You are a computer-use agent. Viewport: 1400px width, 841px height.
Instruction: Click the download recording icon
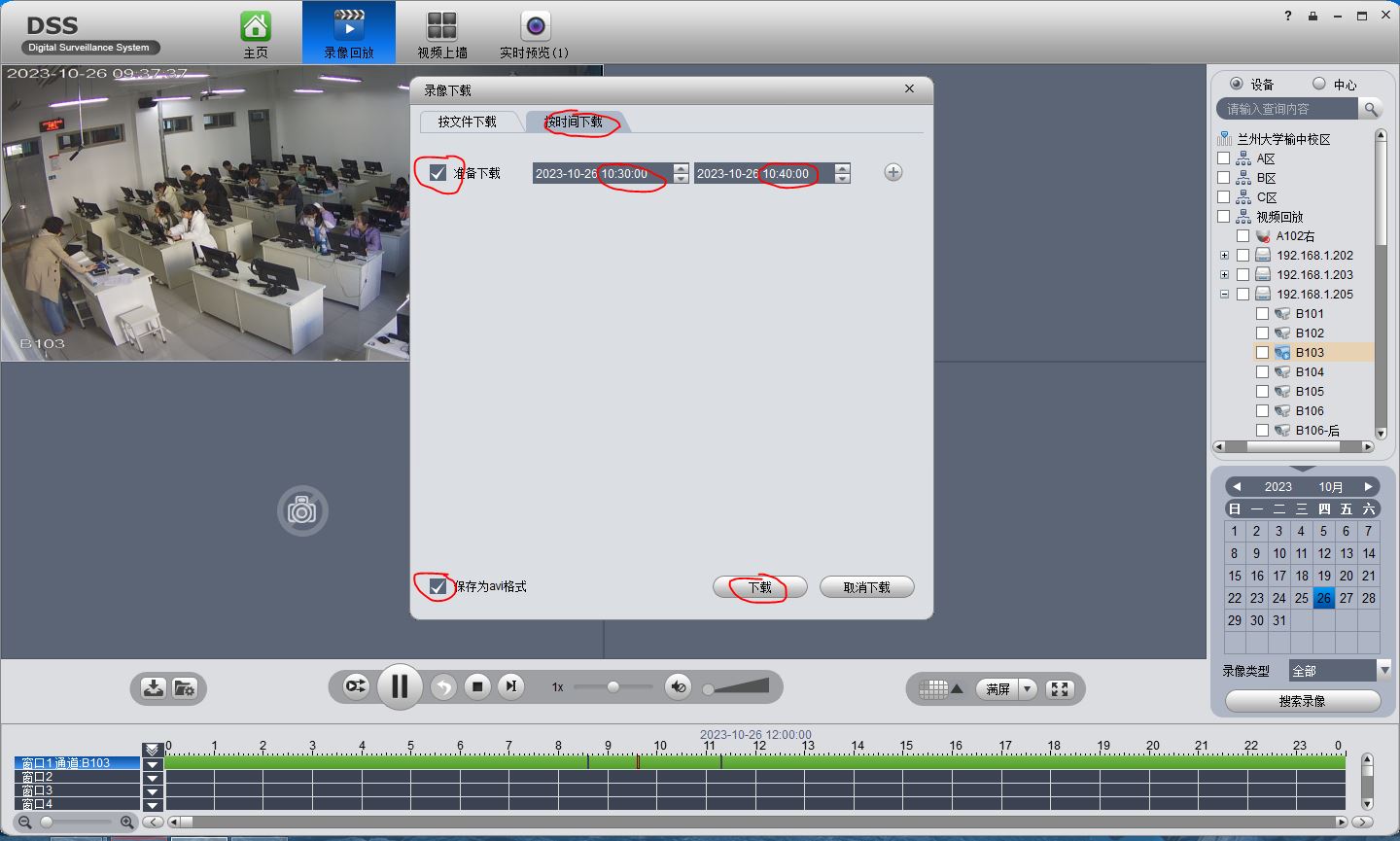[x=154, y=688]
